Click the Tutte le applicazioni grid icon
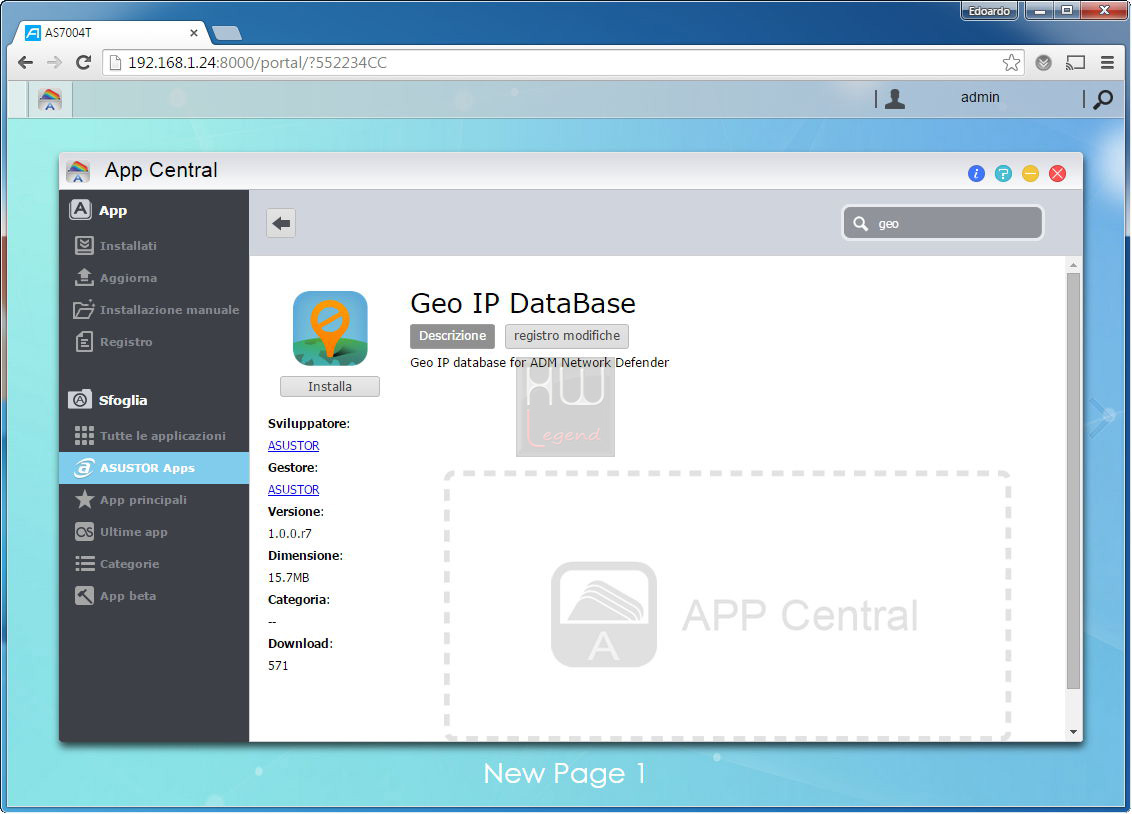1132x814 pixels. coord(84,435)
